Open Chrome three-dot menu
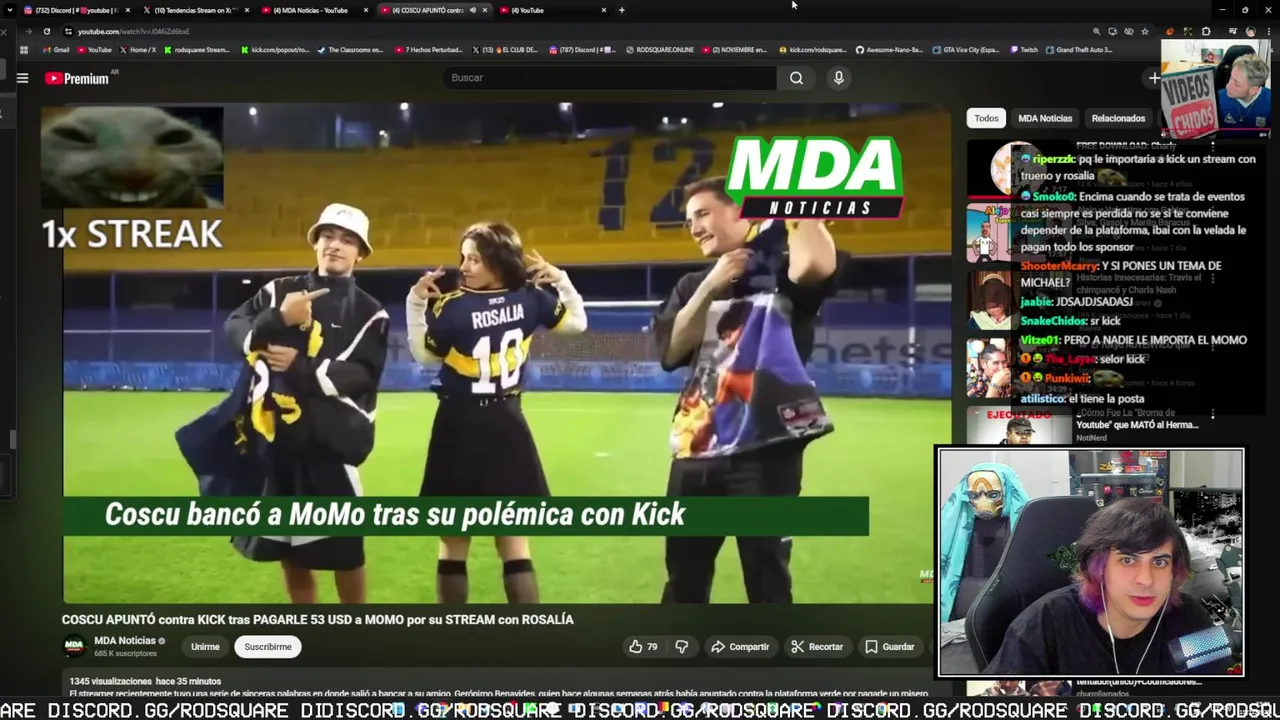Viewport: 1280px width, 720px height. (1267, 31)
